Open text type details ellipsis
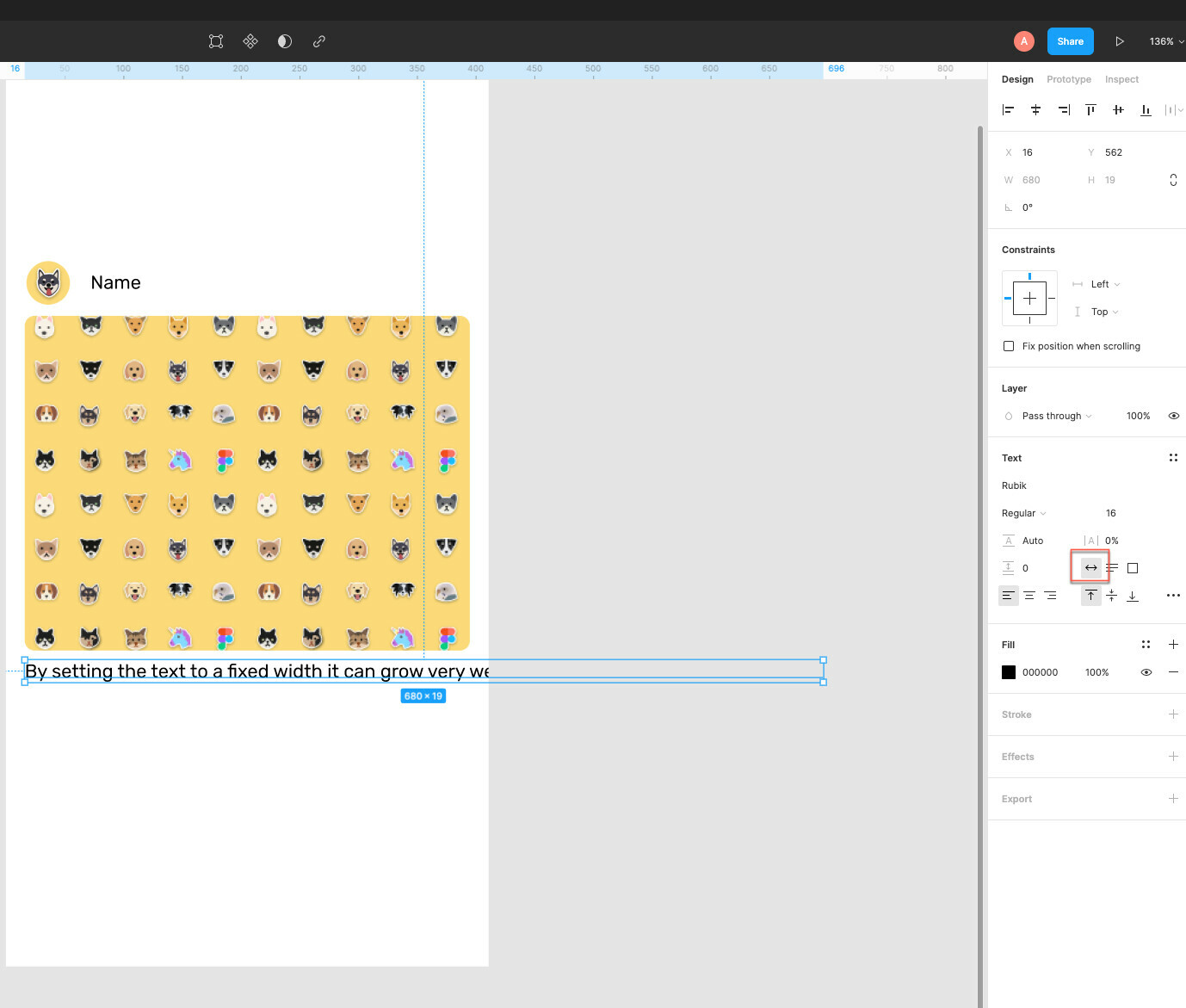1186x1008 pixels. click(x=1173, y=596)
